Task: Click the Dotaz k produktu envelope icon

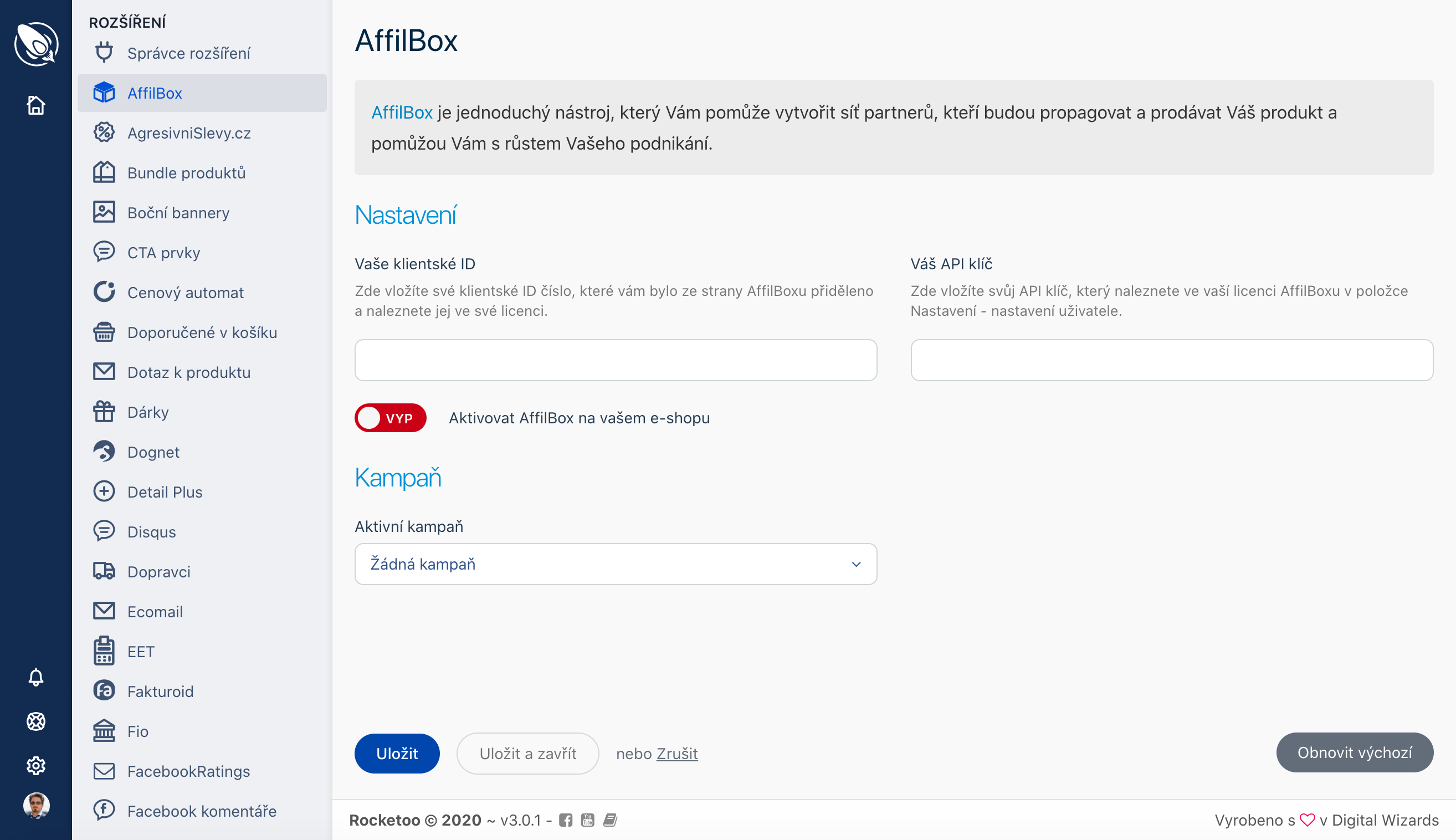Action: (x=104, y=372)
